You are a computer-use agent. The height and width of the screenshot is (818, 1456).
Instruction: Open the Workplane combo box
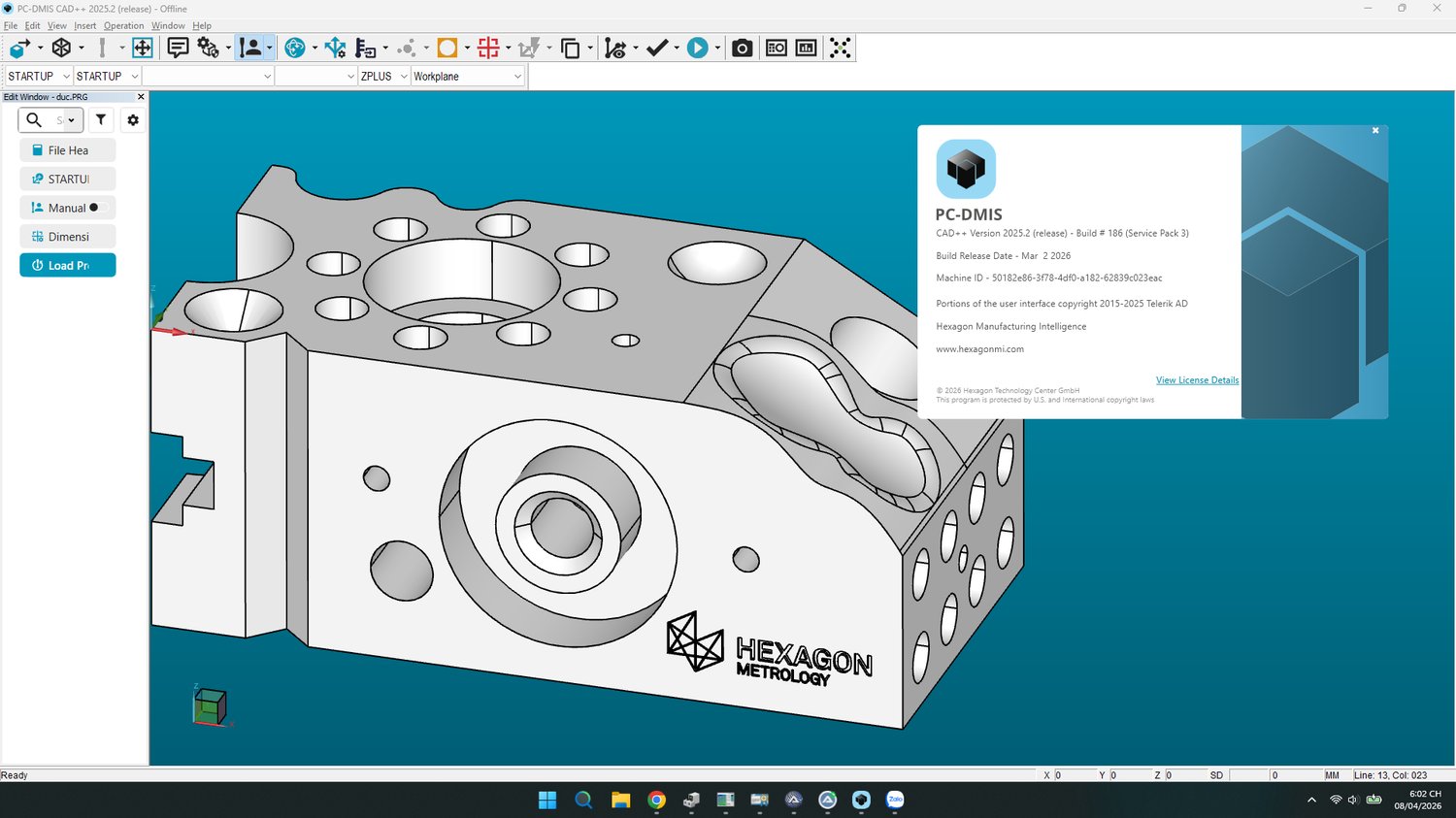(x=468, y=76)
